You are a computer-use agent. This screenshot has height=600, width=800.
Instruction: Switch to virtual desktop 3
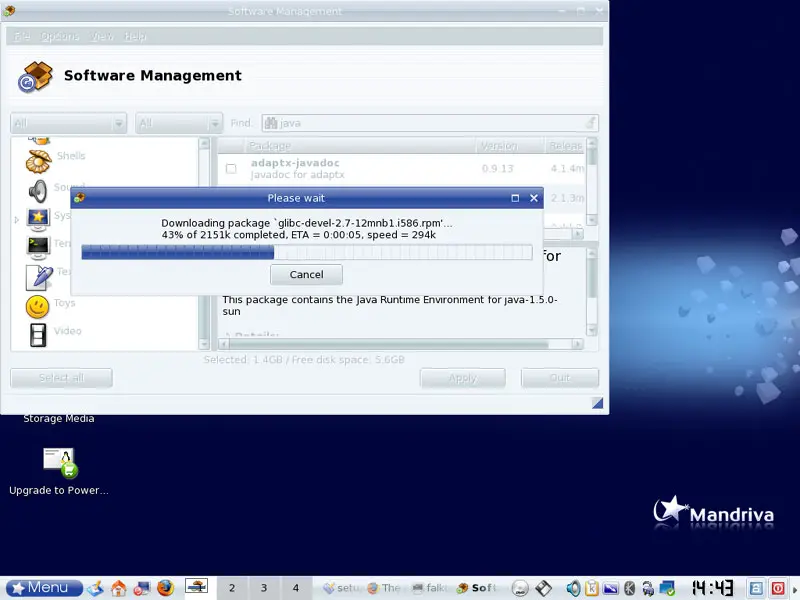(x=264, y=588)
